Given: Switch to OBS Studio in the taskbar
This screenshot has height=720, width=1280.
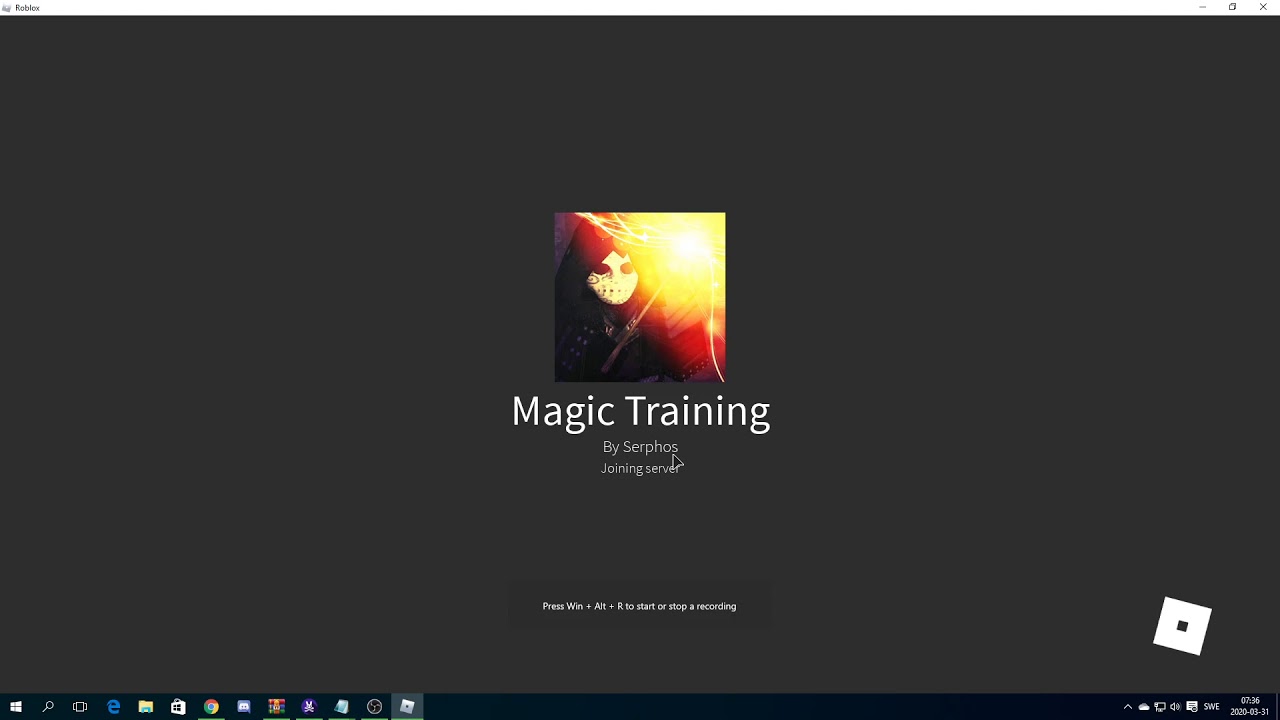Looking at the screenshot, I should (x=374, y=707).
